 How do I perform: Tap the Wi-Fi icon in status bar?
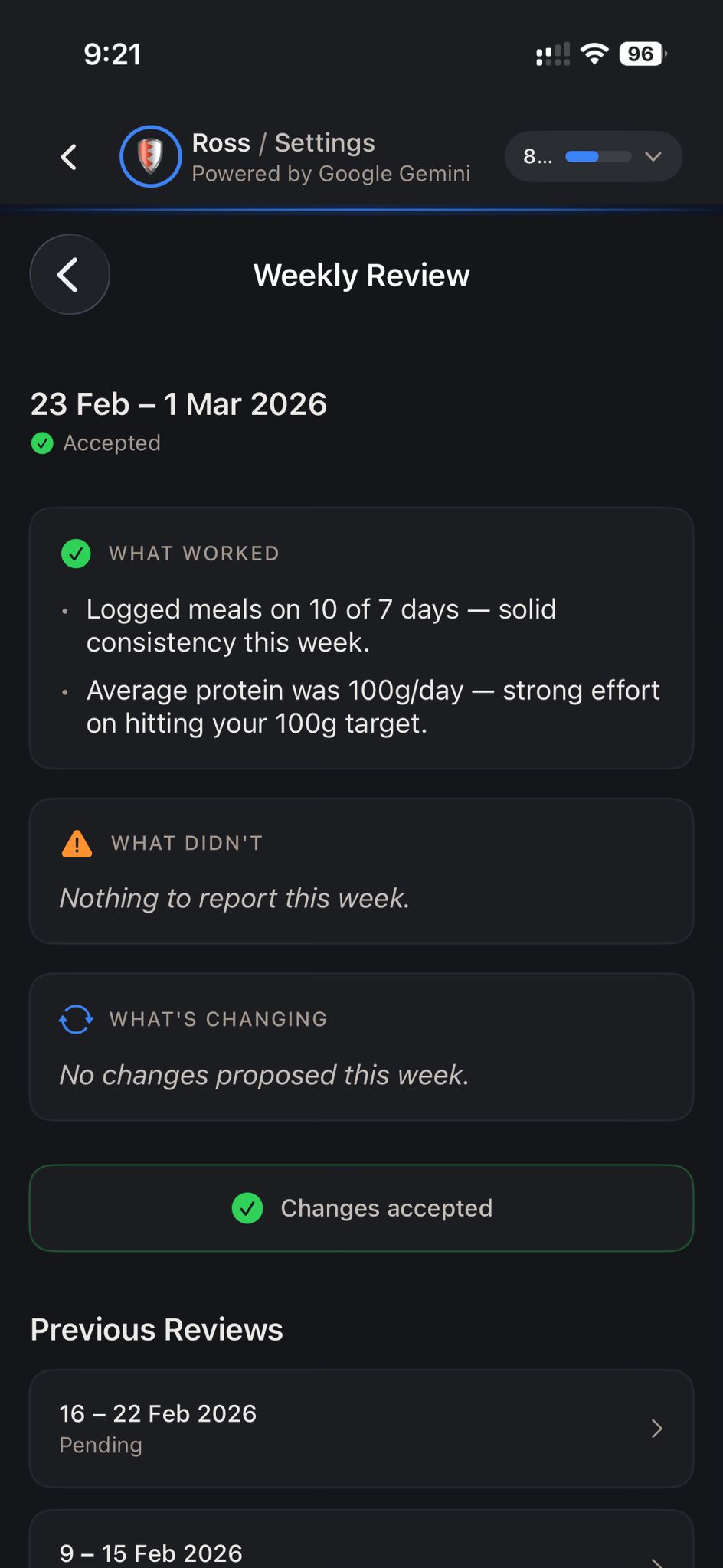[x=594, y=53]
